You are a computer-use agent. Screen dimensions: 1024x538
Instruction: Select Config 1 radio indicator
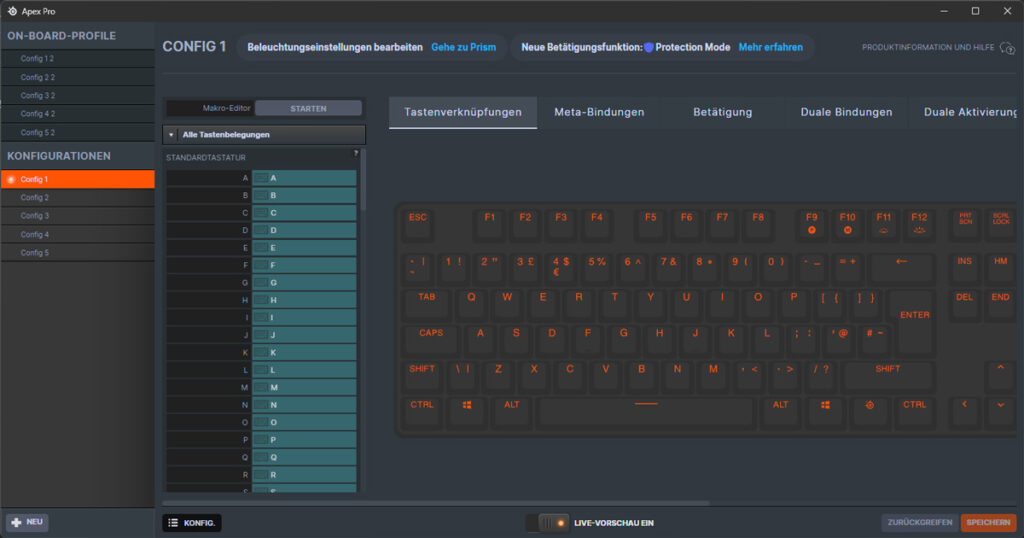click(11, 180)
